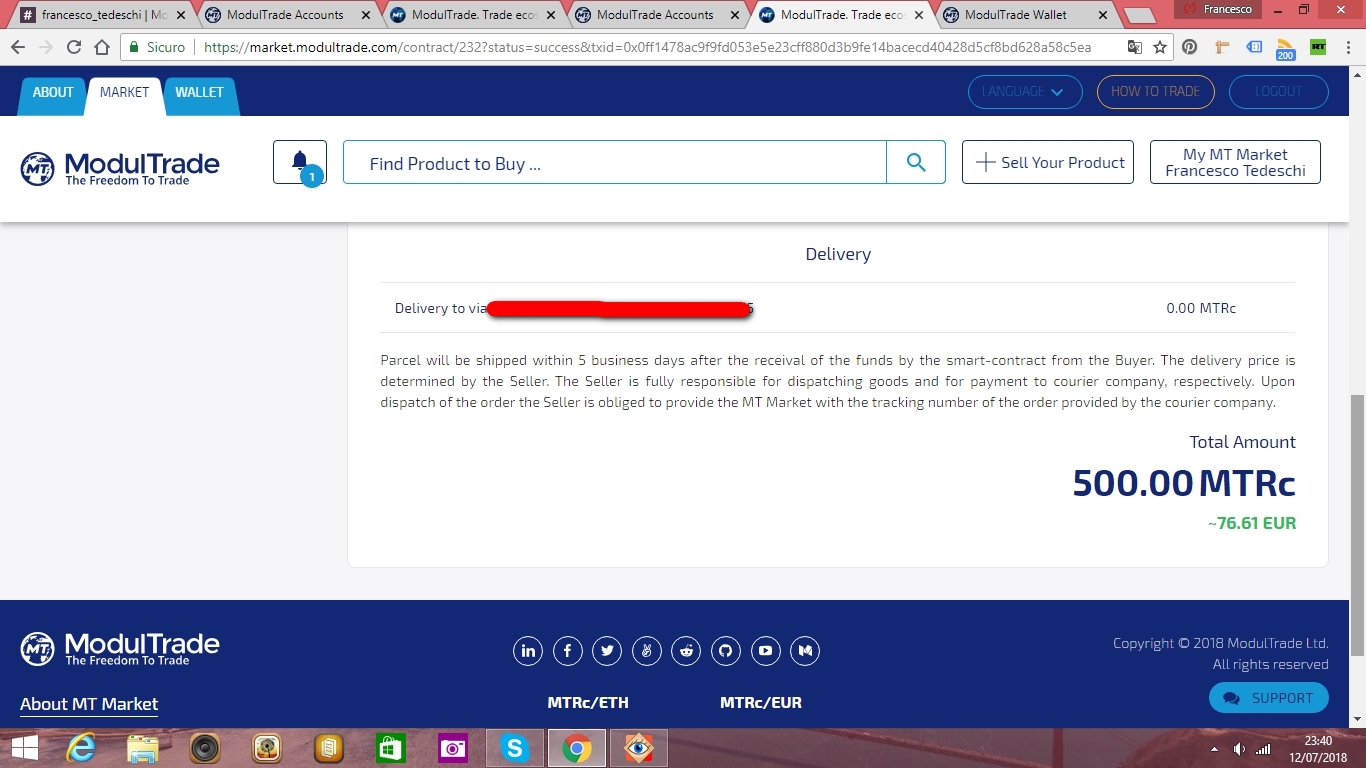Click the ~76.61 EUR value

click(1252, 523)
